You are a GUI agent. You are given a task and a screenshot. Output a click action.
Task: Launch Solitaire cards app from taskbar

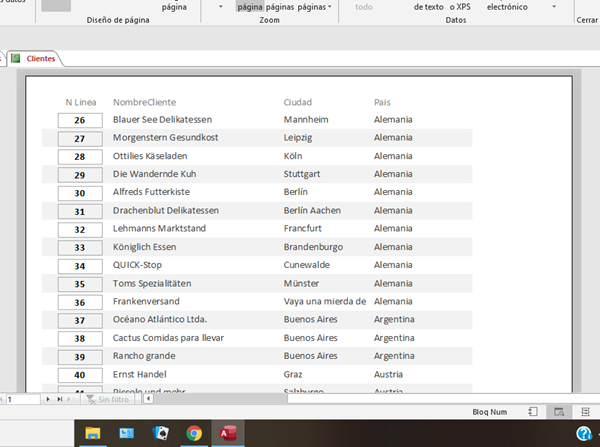[160, 433]
